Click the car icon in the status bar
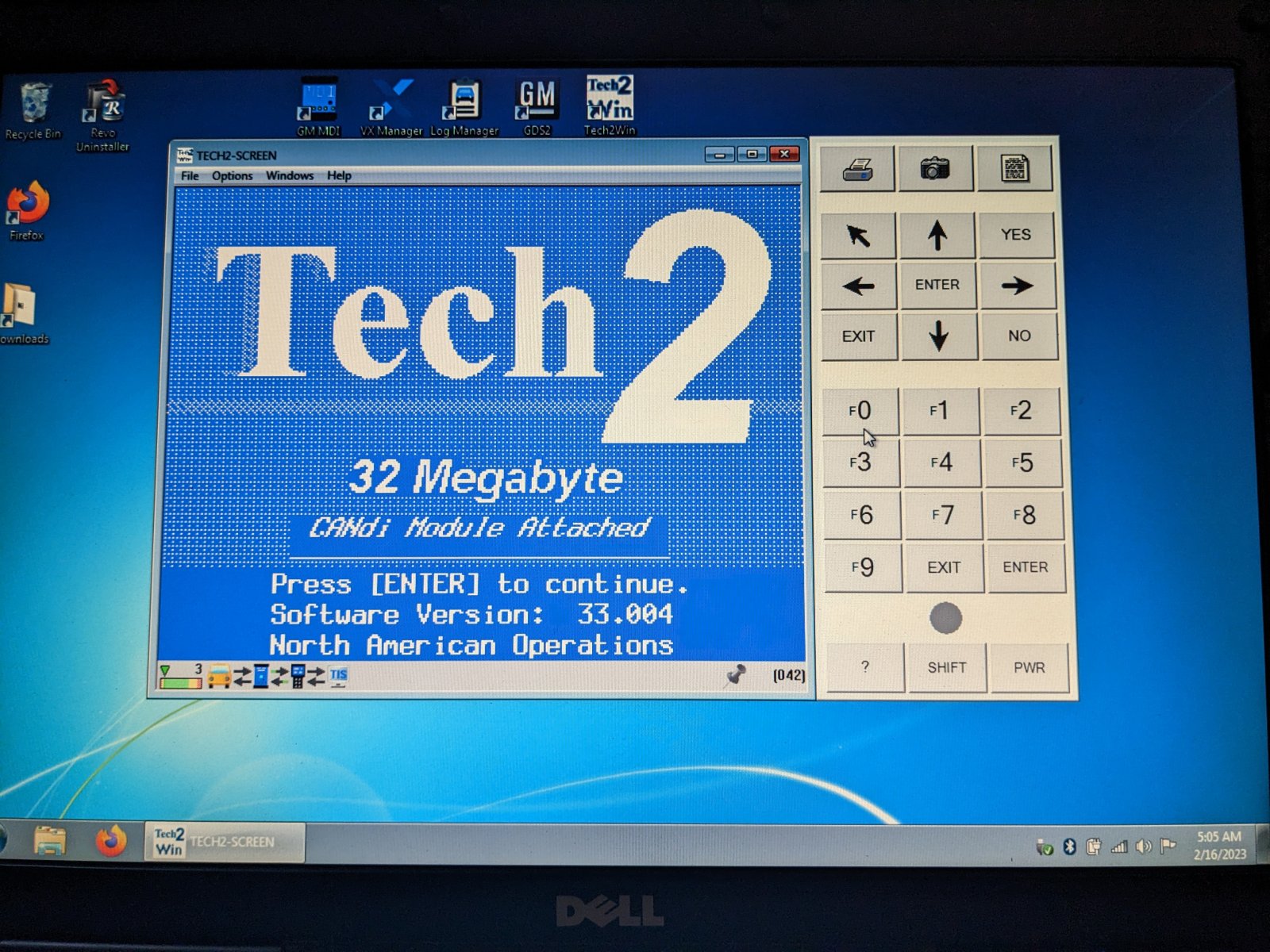The image size is (1270, 952). click(x=219, y=677)
